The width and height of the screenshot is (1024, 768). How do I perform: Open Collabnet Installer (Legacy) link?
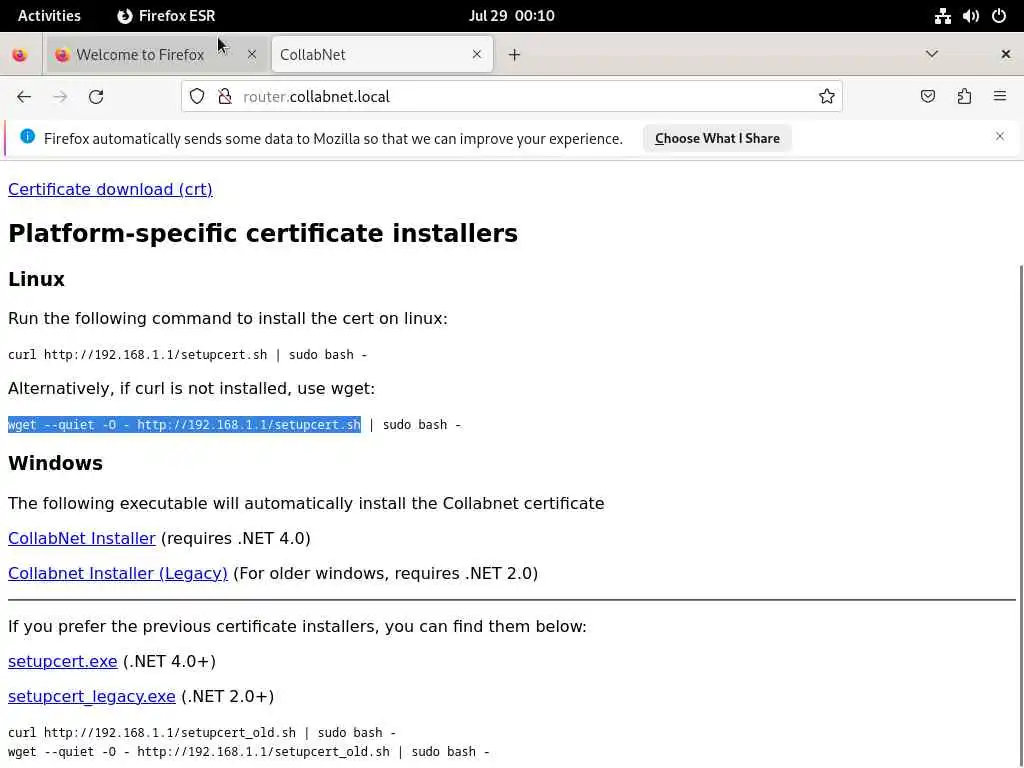[x=118, y=573]
